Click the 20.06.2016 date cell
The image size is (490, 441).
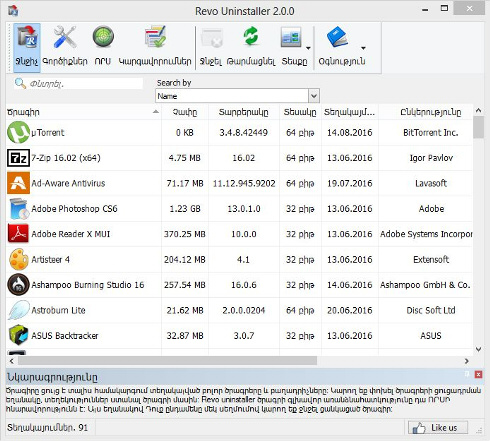point(350,310)
